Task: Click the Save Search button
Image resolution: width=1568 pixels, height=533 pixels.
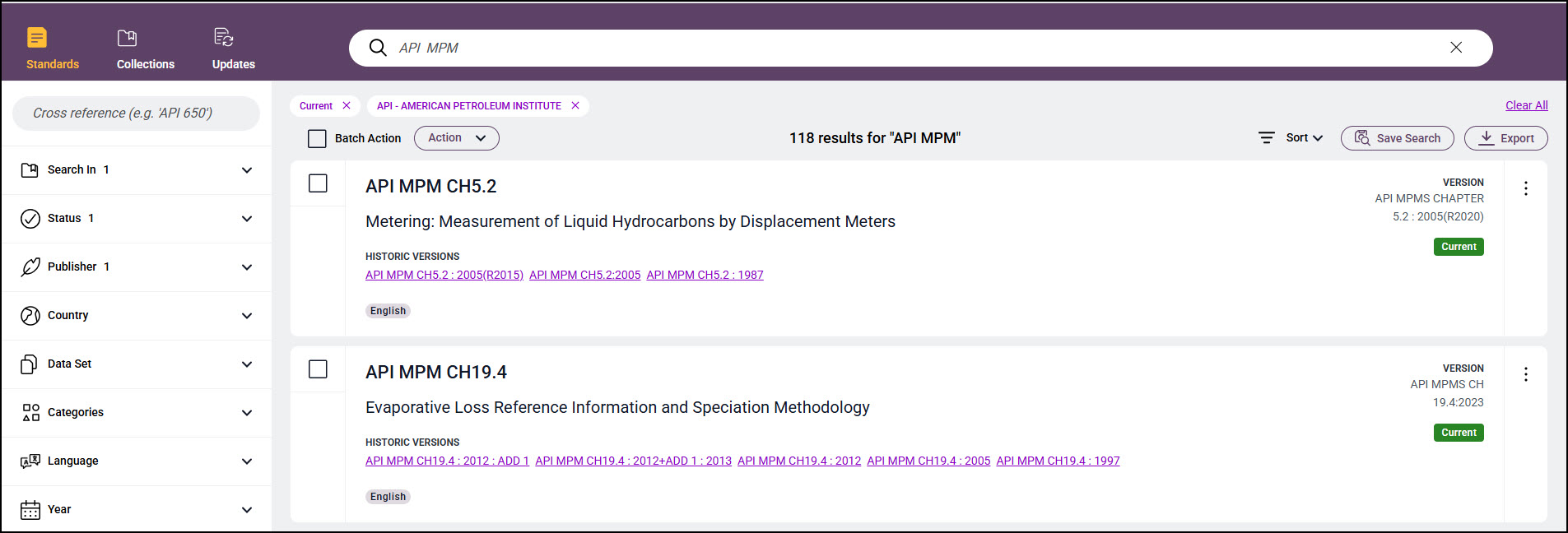Action: pyautogui.click(x=1397, y=138)
